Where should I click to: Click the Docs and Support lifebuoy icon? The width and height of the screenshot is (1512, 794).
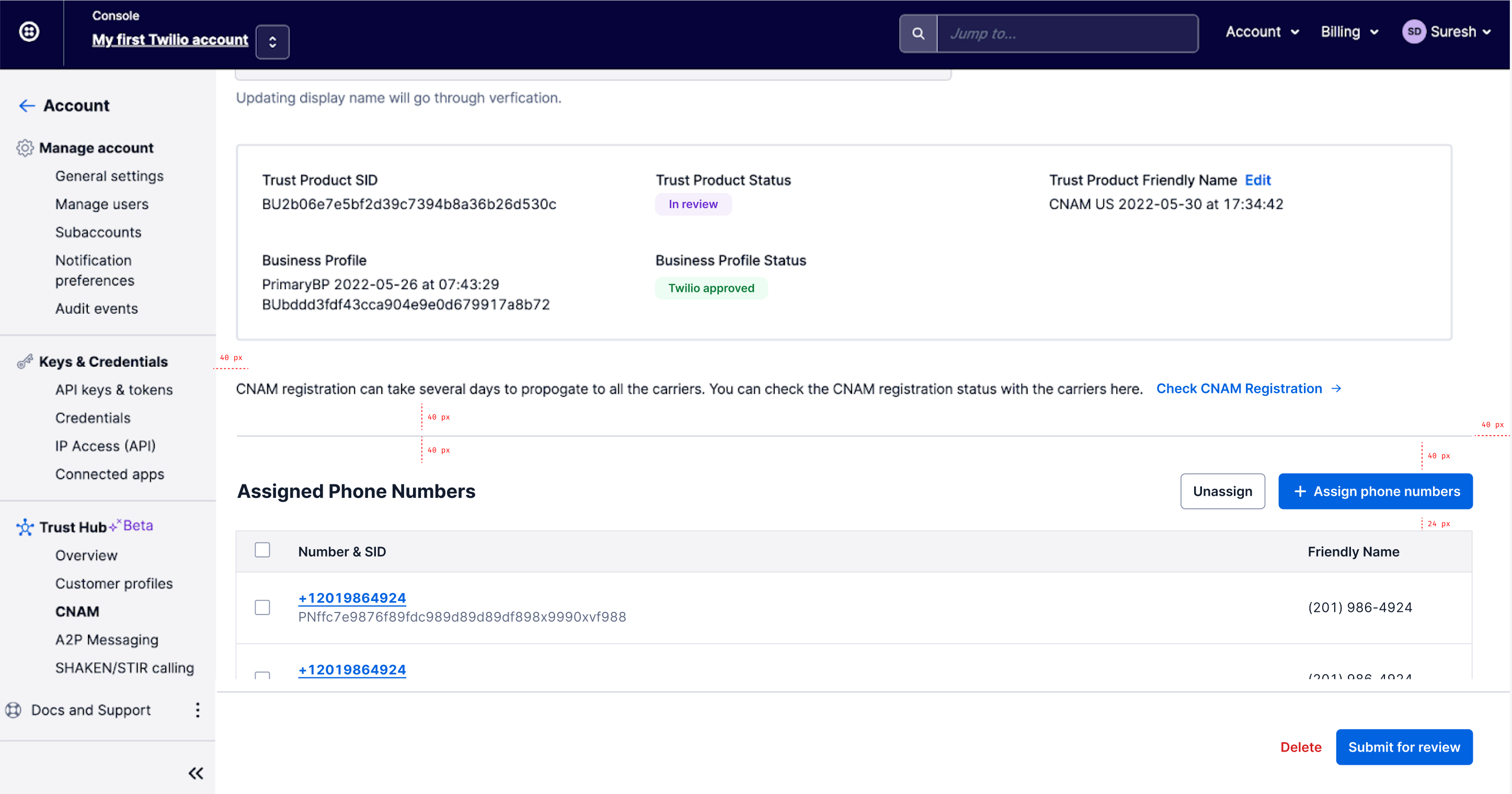click(x=14, y=710)
